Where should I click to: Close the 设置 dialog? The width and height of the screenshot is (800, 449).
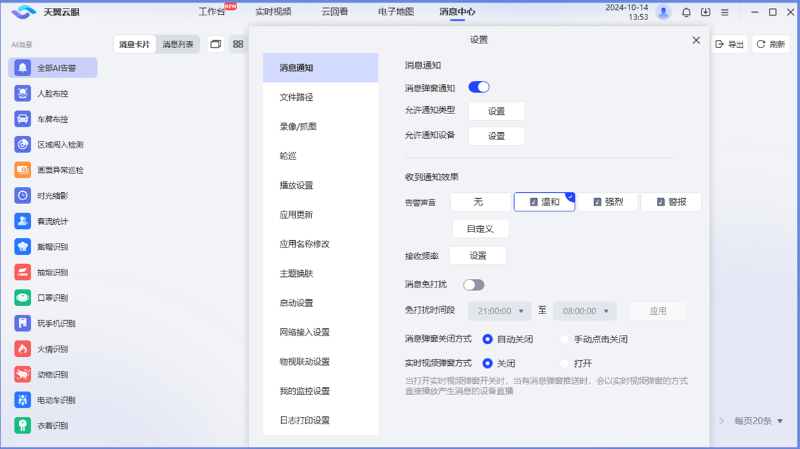pyautogui.click(x=696, y=40)
